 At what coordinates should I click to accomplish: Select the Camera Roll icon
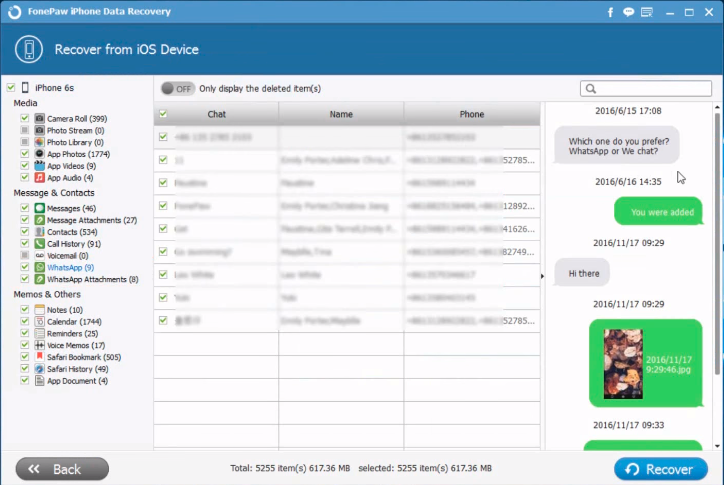click(40, 118)
